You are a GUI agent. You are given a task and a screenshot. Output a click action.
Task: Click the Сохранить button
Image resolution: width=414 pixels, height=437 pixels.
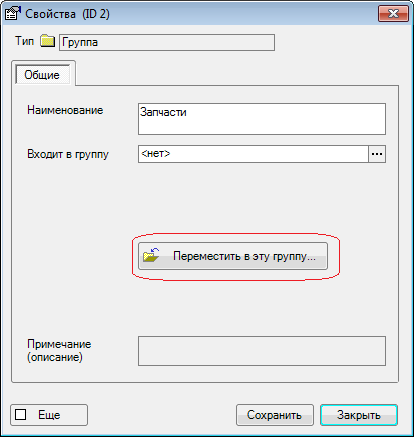275,415
